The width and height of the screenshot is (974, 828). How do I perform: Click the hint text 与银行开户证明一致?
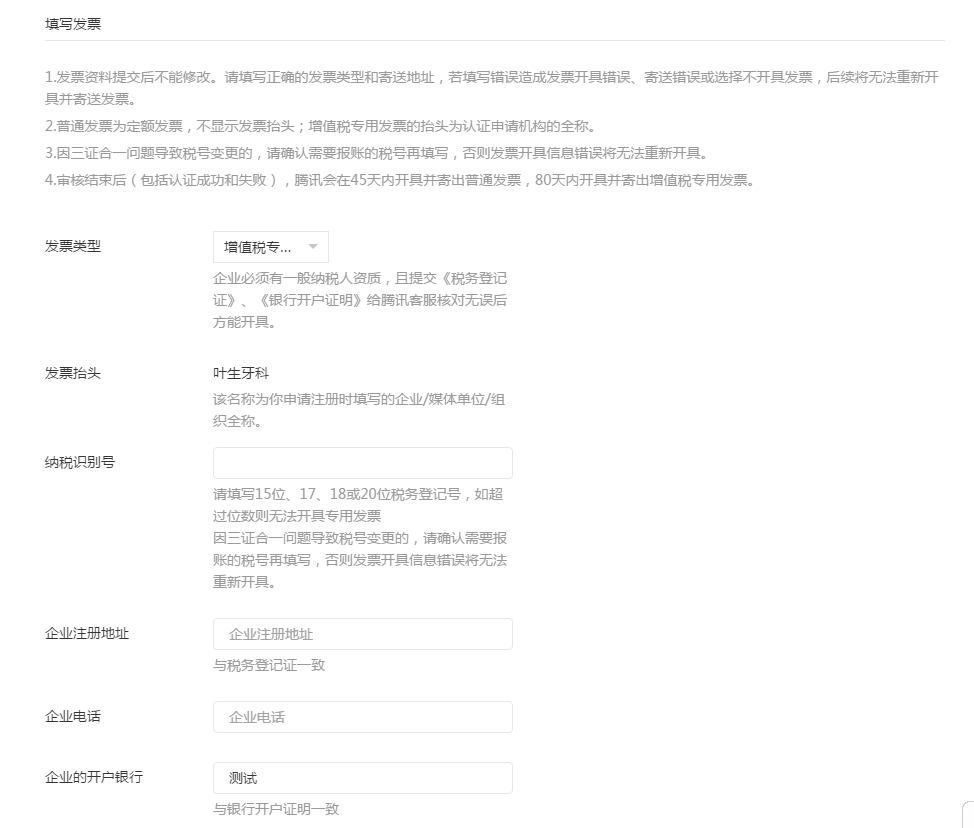pyautogui.click(x=275, y=810)
